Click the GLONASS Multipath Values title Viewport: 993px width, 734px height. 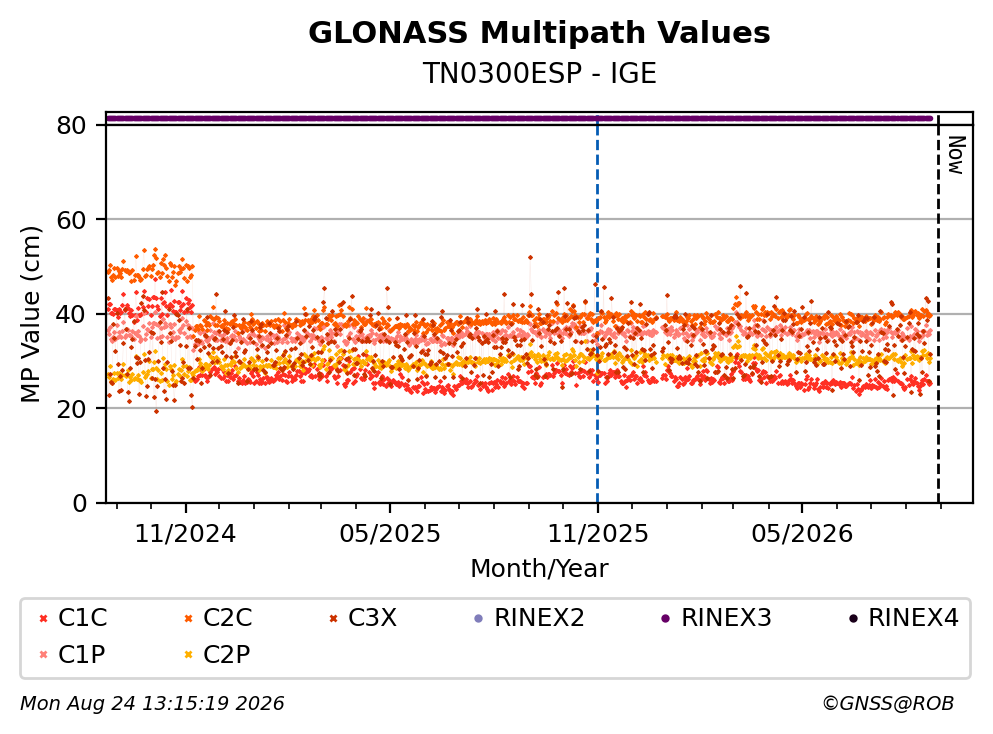click(x=539, y=33)
